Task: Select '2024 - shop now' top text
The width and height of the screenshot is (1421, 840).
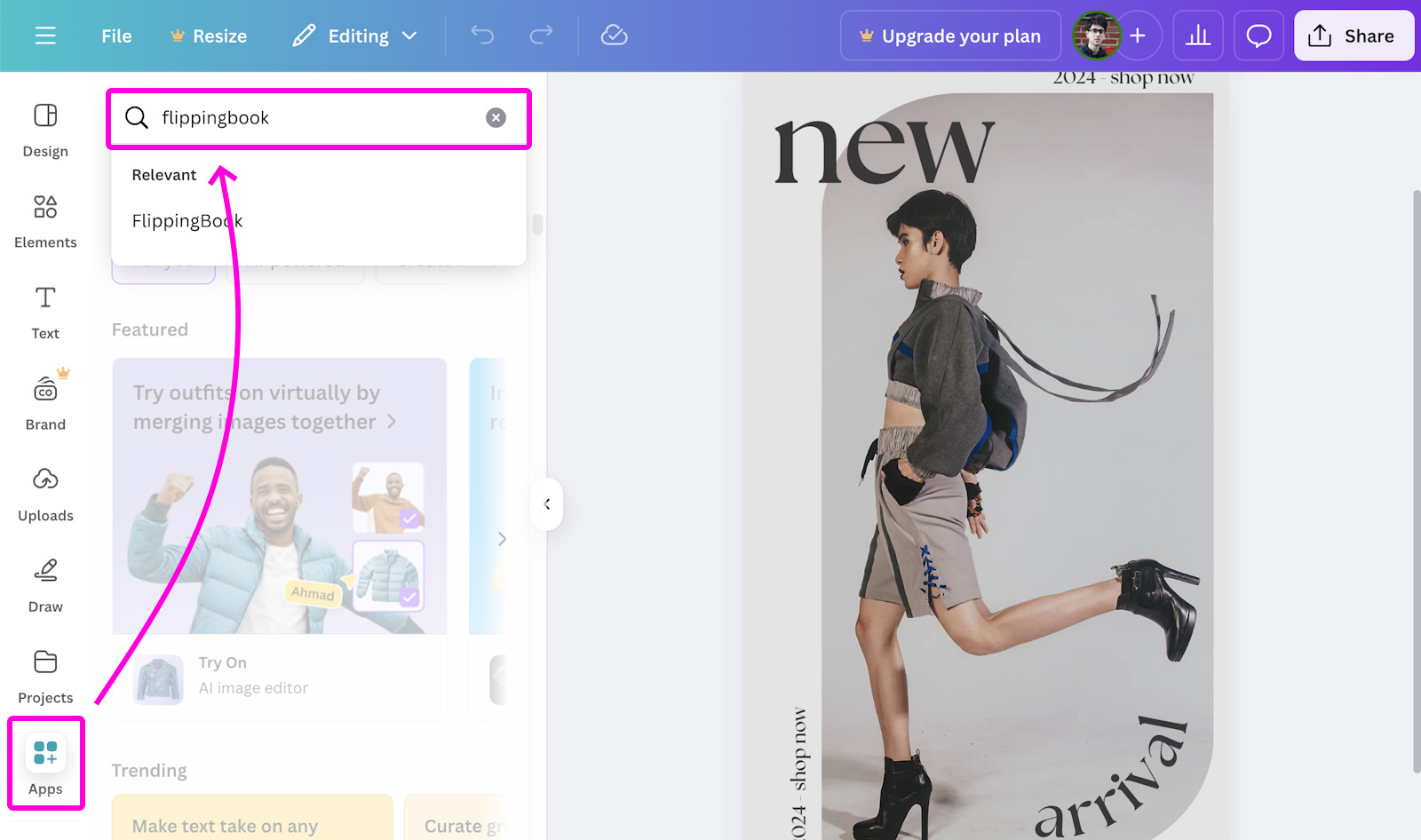Action: (x=1123, y=78)
